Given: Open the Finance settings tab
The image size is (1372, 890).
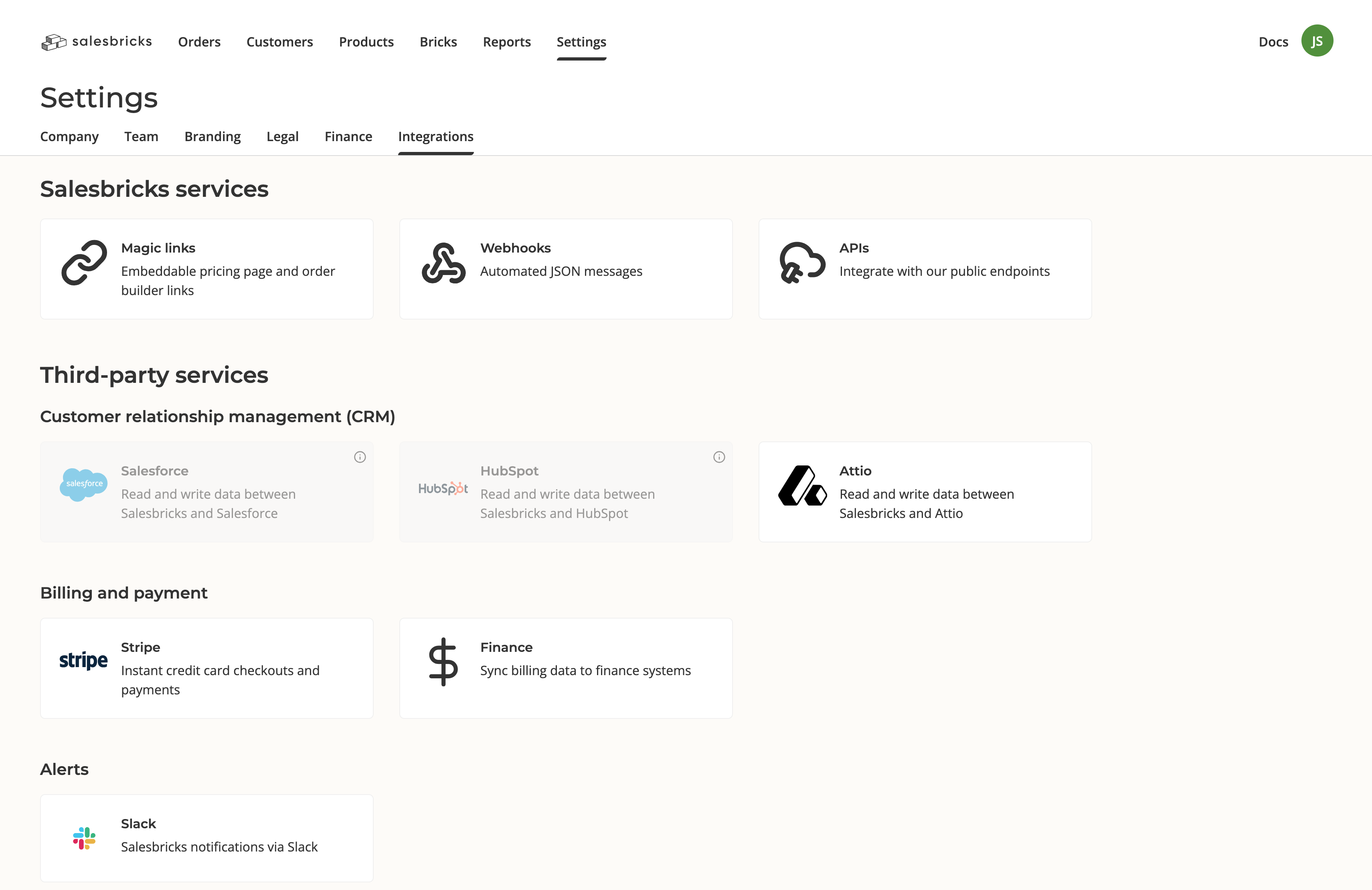Looking at the screenshot, I should [x=348, y=137].
